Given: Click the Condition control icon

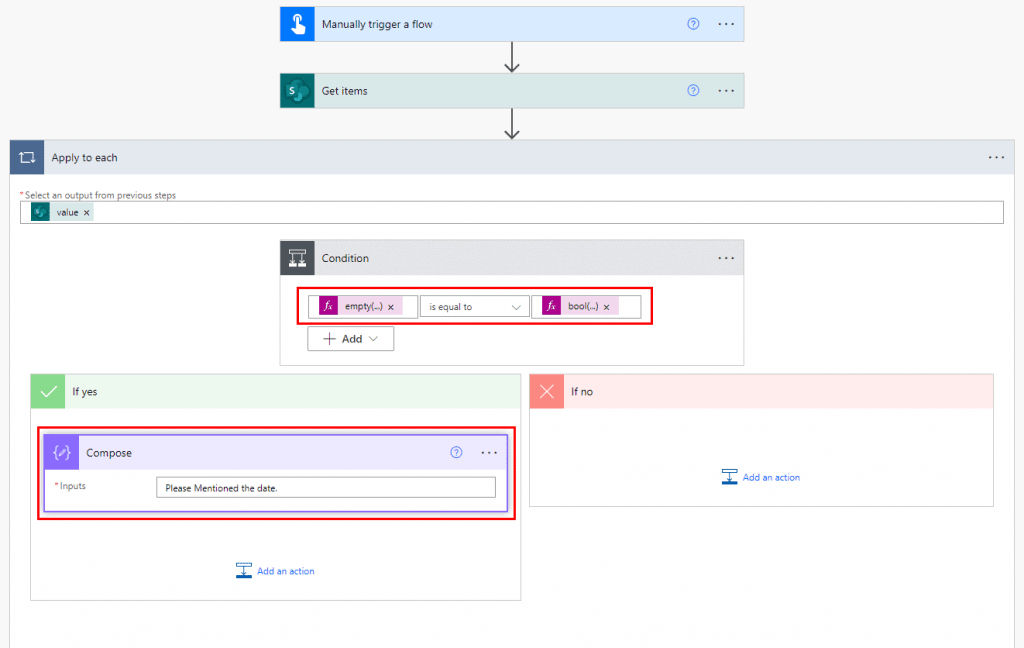Looking at the screenshot, I should (x=297, y=258).
